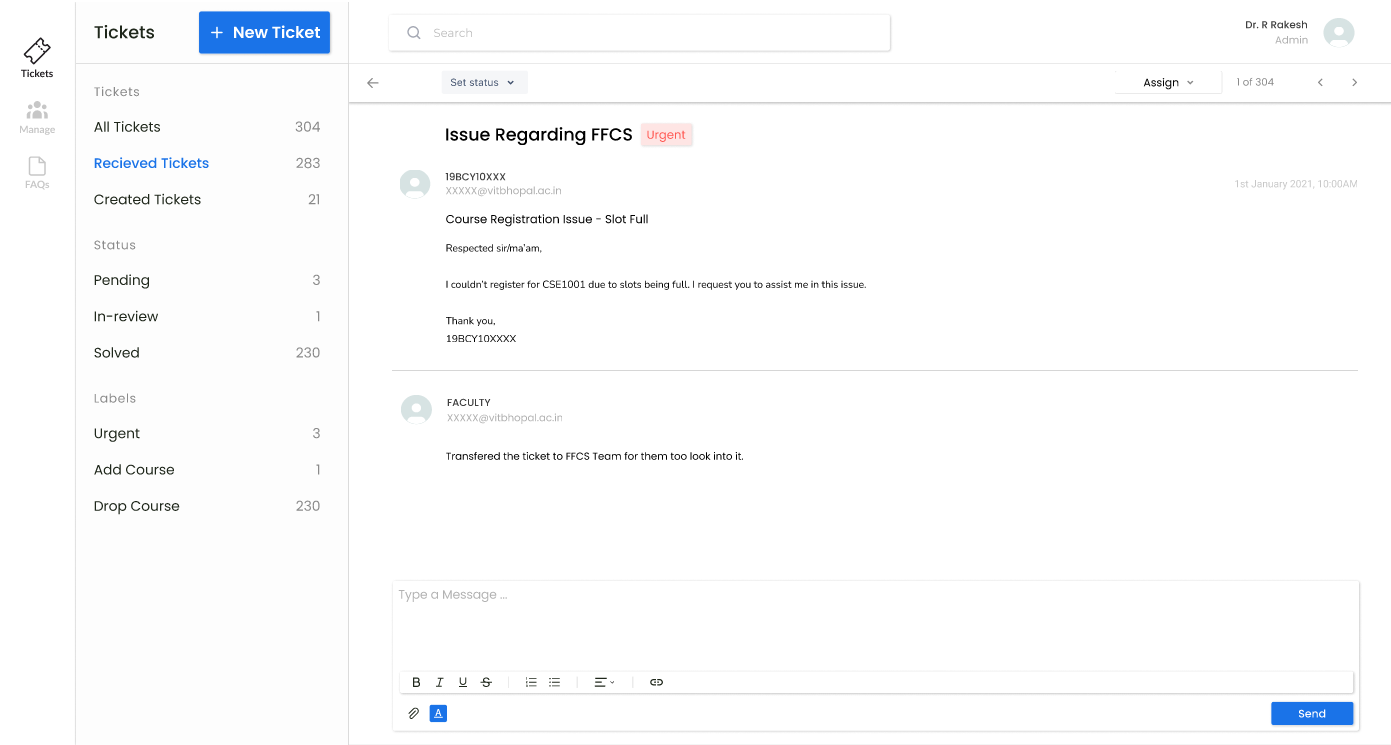The width and height of the screenshot is (1391, 745).
Task: Open the text alignment dropdown
Action: [x=604, y=682]
